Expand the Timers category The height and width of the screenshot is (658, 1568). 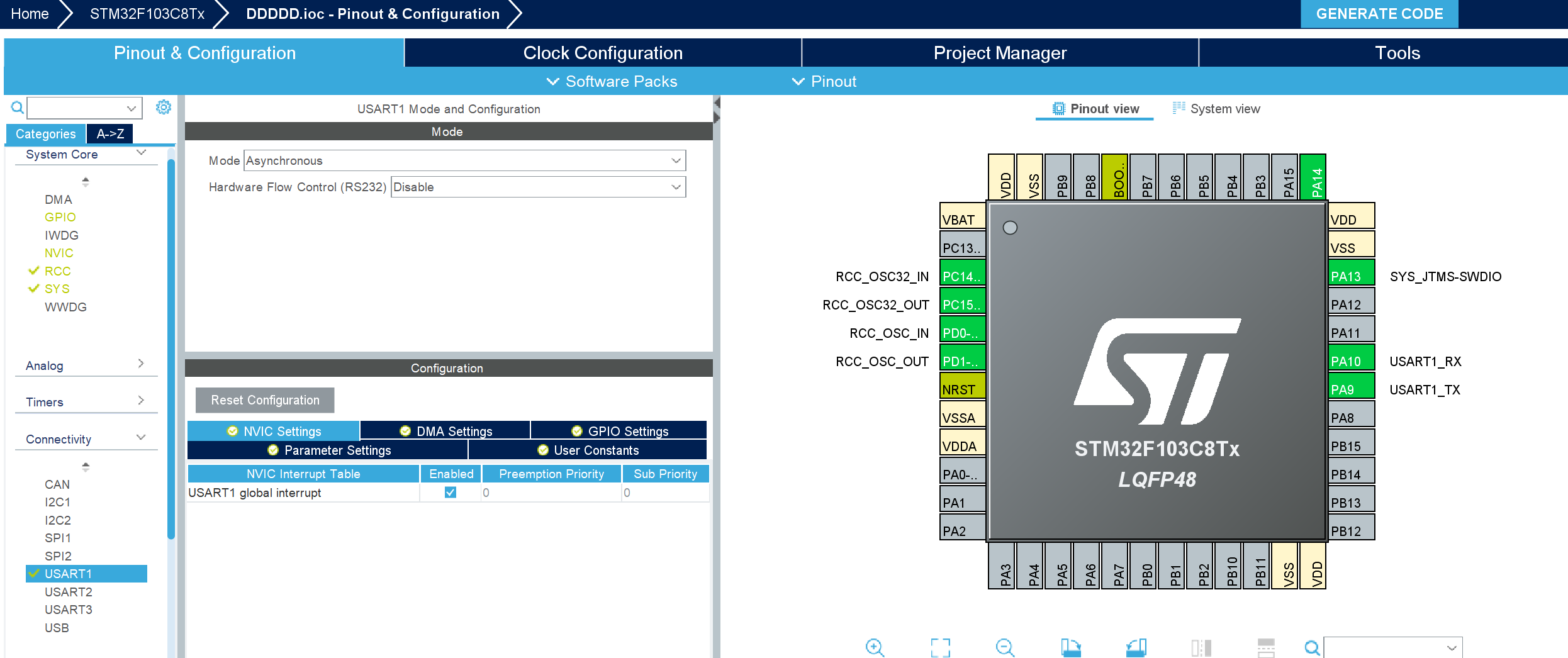coord(141,400)
